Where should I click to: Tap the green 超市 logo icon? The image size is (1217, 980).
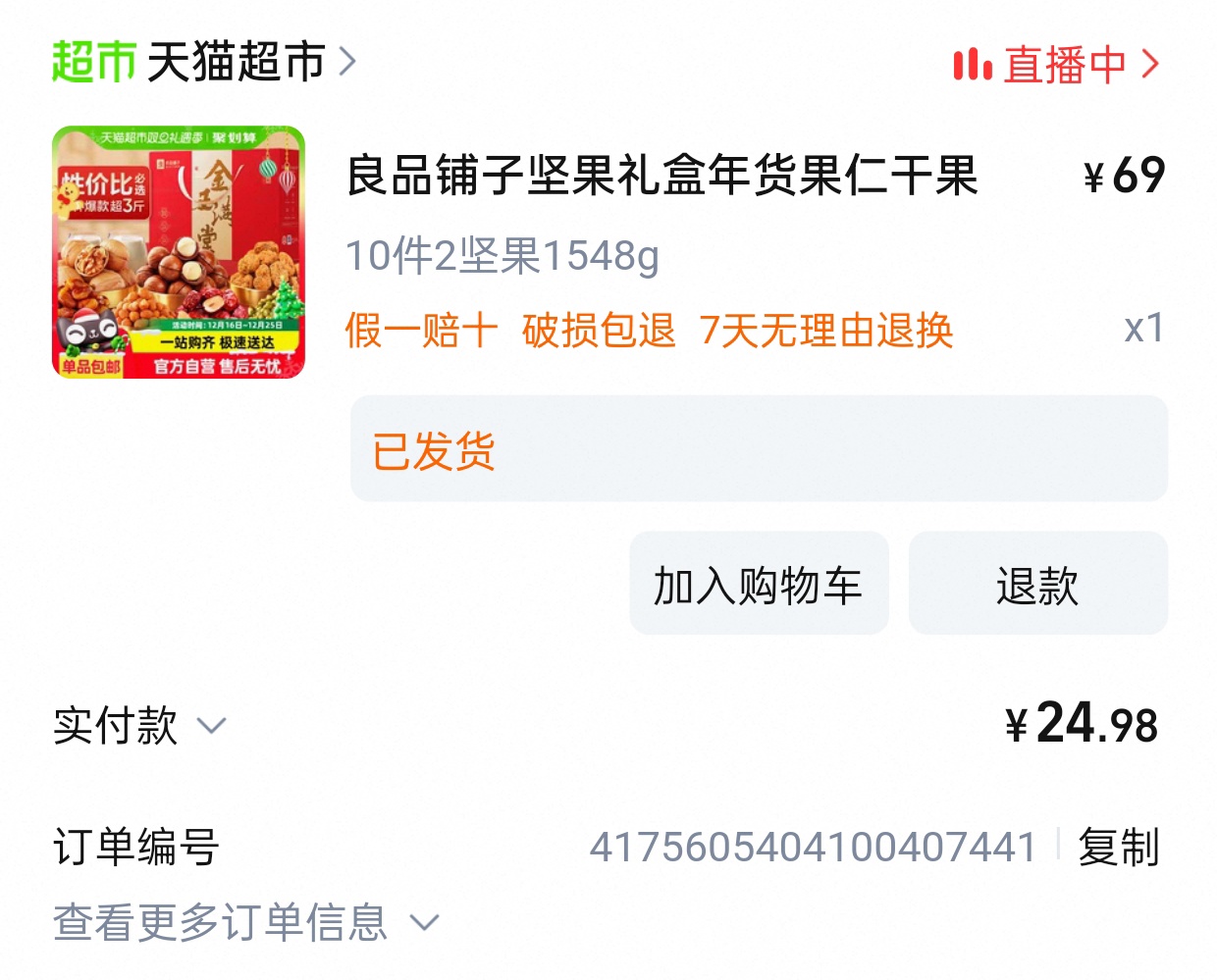93,63
